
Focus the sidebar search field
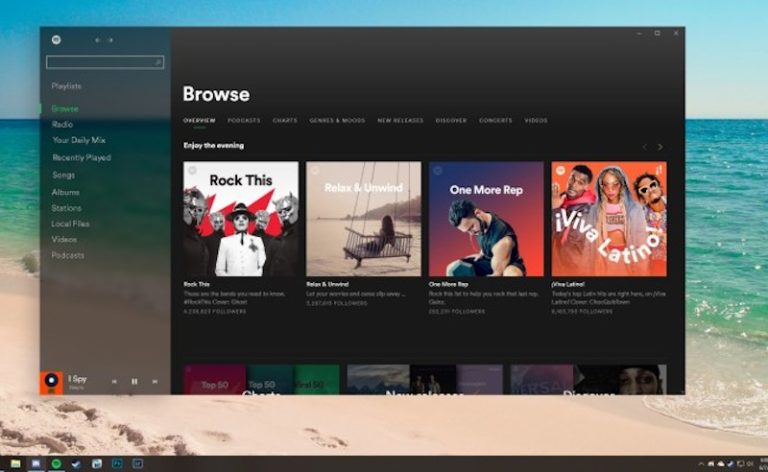pos(105,62)
